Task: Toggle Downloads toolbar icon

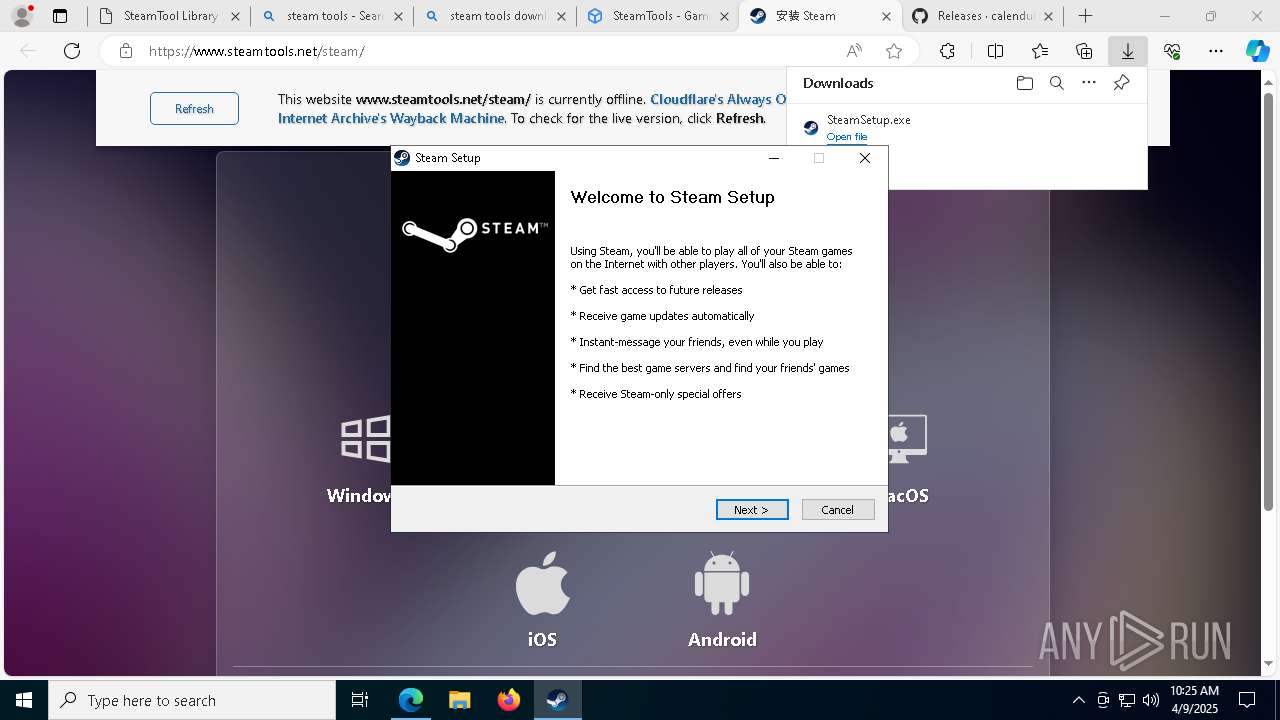Action: 1127,51
